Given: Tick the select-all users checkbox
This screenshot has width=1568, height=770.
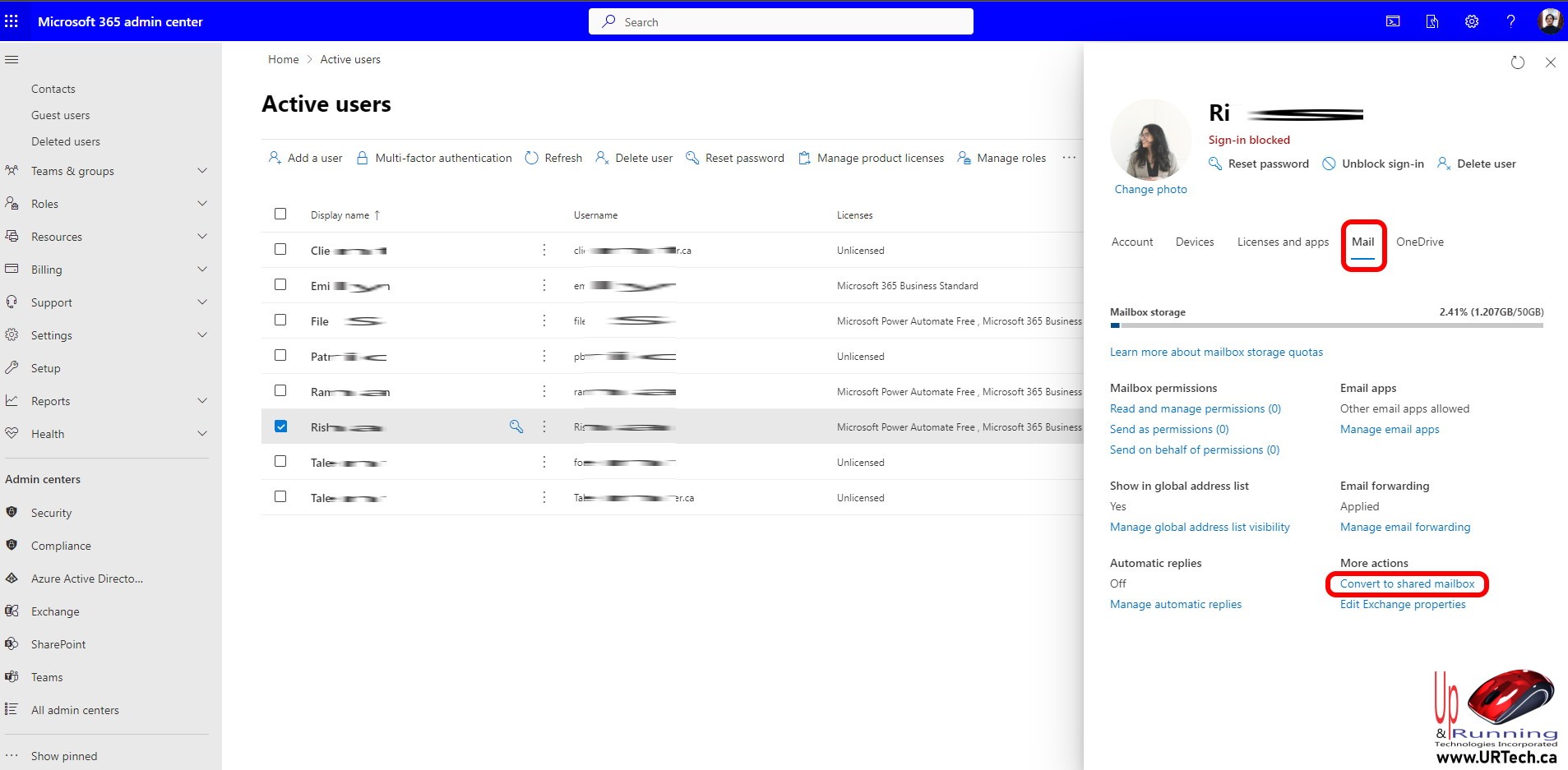Looking at the screenshot, I should point(280,214).
